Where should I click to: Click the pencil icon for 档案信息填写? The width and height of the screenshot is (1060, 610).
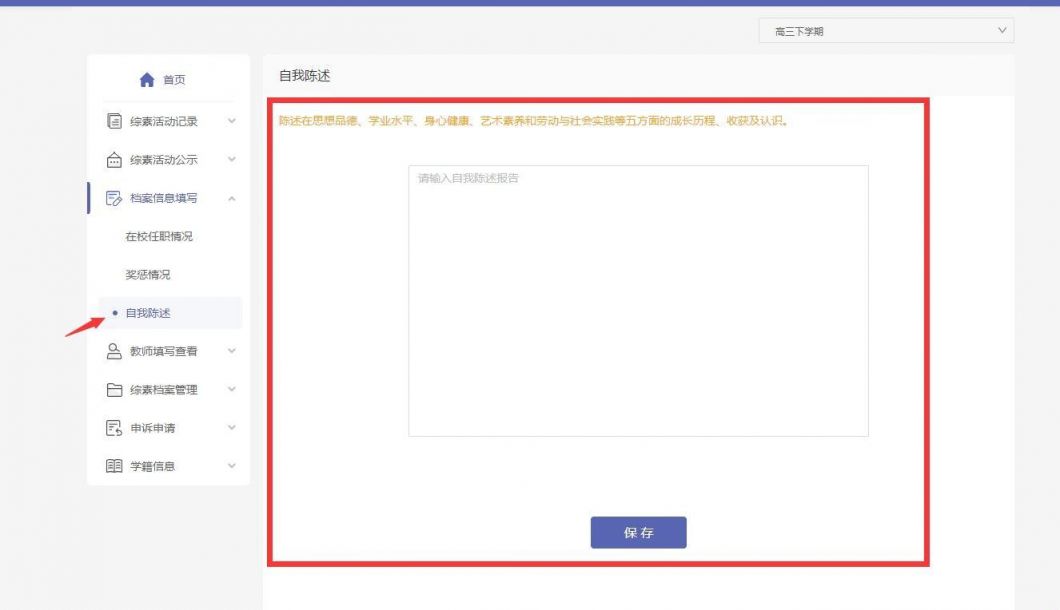pos(113,198)
